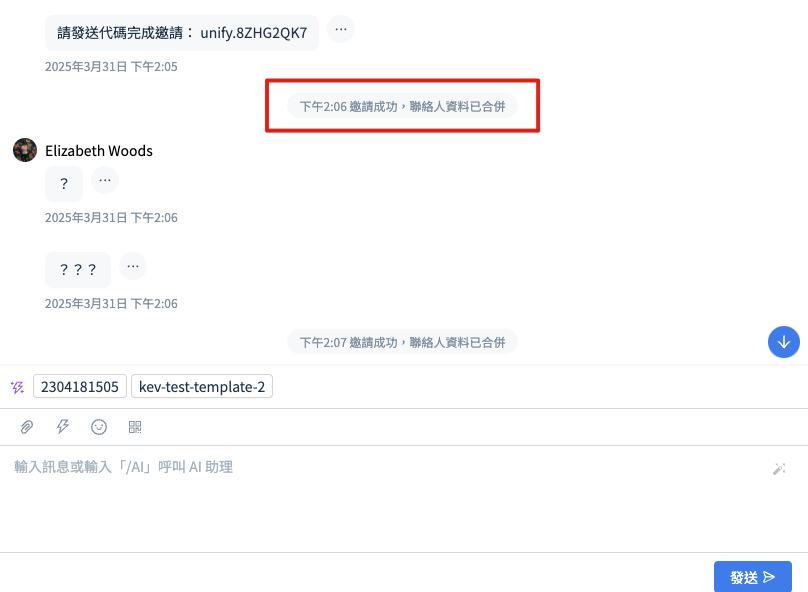
Task: Click the Elizabeth Woods sender name
Action: pyautogui.click(x=99, y=151)
